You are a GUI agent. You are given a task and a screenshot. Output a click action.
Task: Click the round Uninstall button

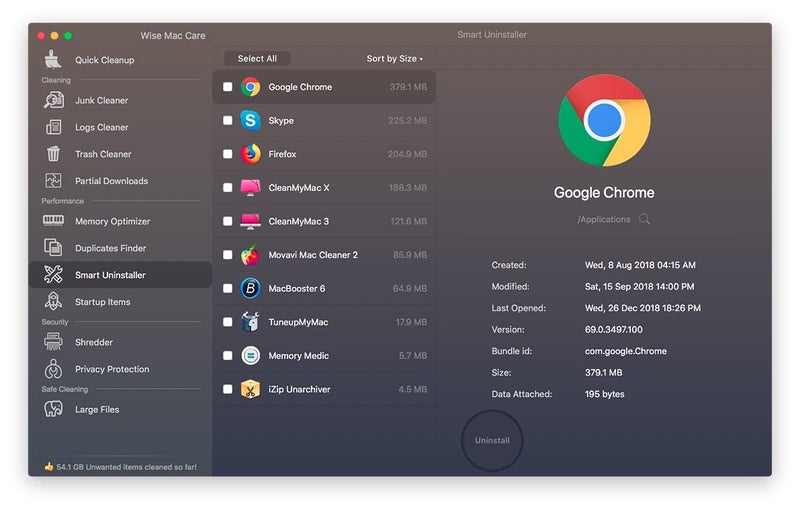point(492,440)
